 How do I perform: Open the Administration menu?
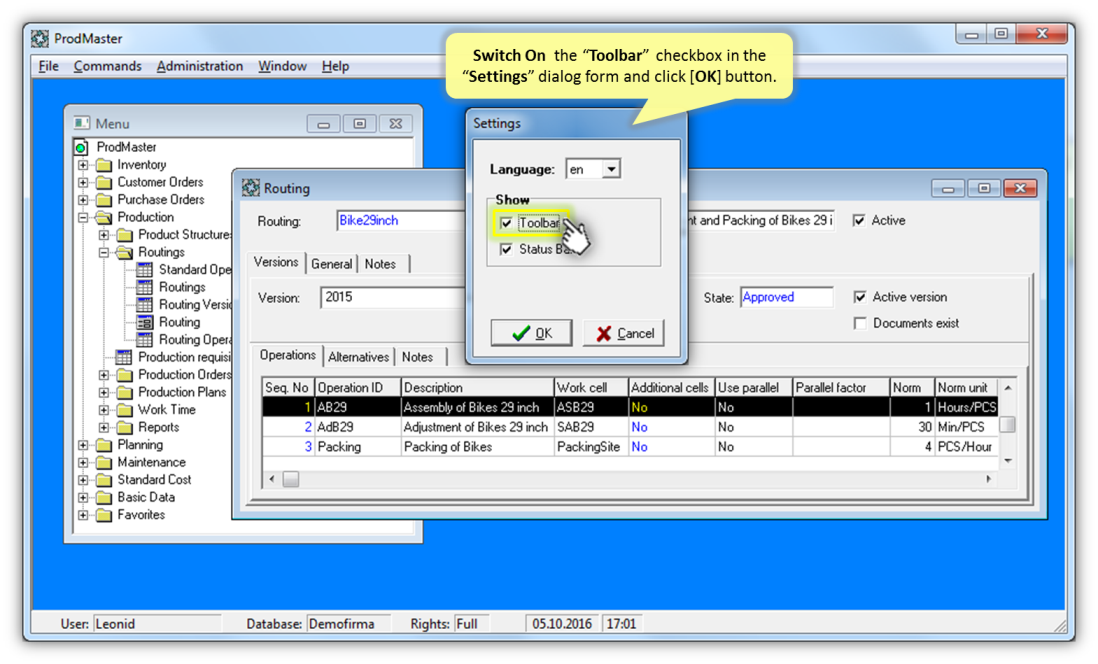click(x=200, y=66)
